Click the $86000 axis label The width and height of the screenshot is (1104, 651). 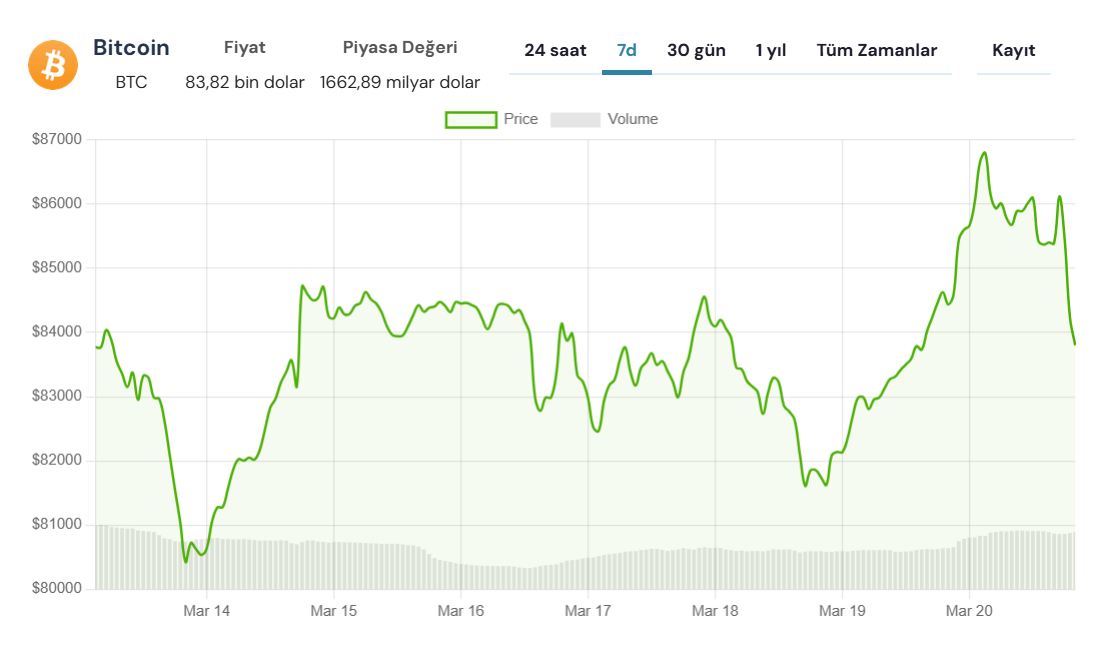pos(57,203)
